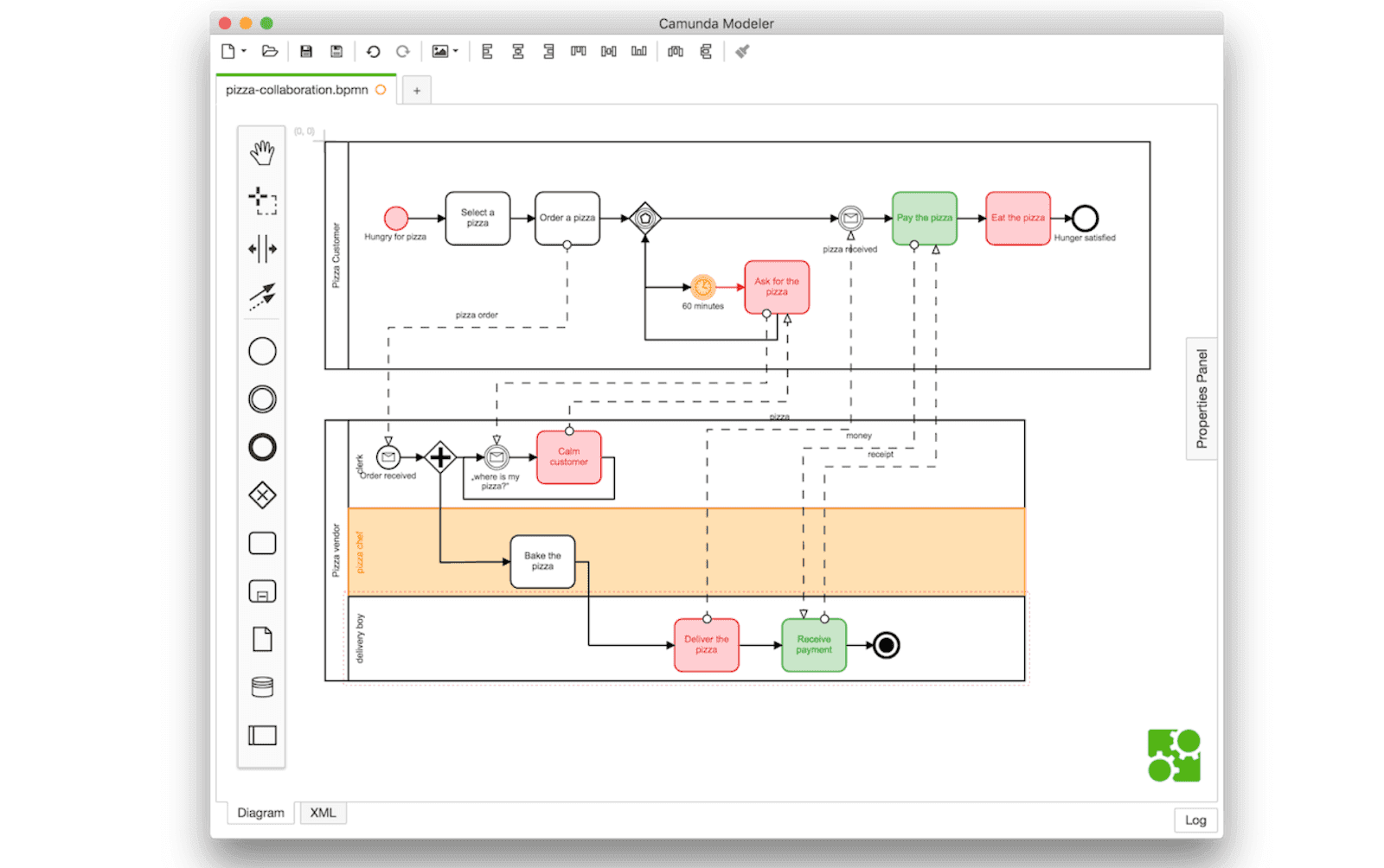Switch to the XML tab
The image size is (1384, 868).
tap(322, 813)
